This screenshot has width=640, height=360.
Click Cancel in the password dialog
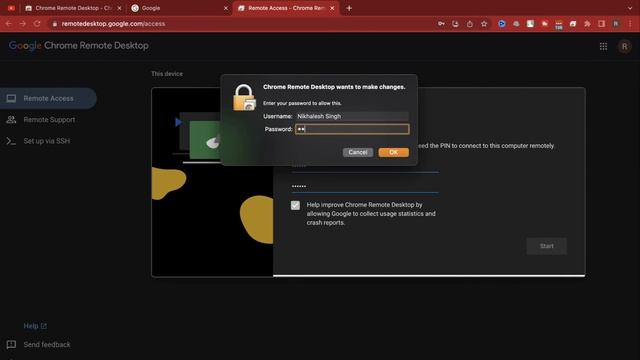(358, 152)
